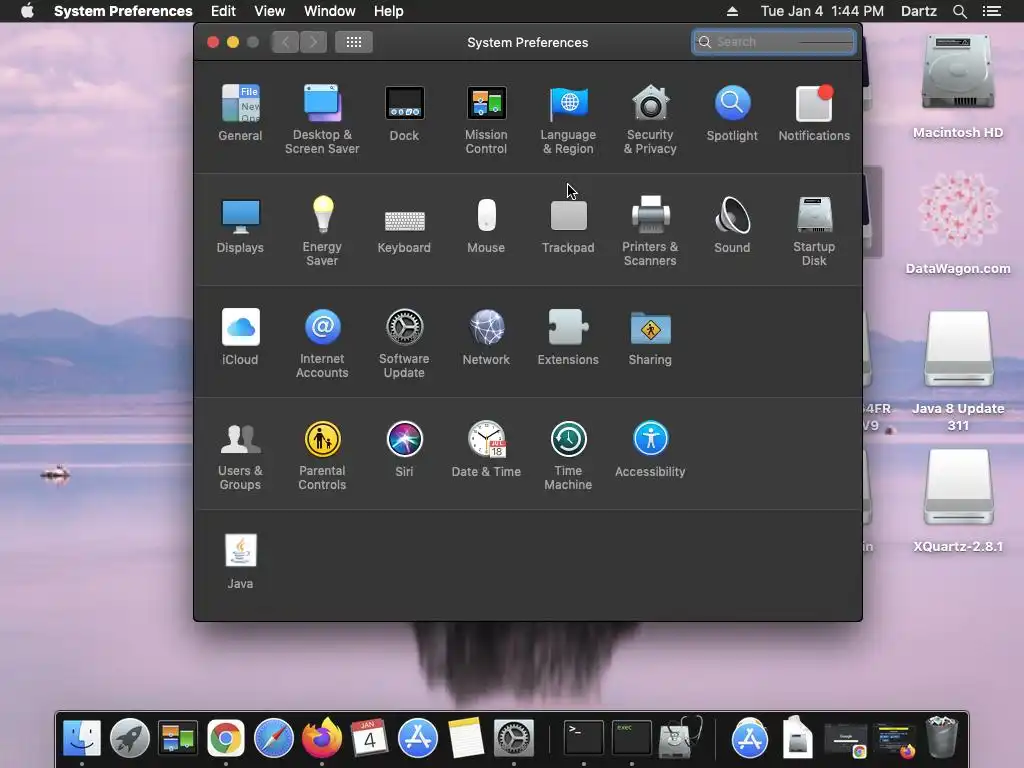
Task: Open Finder from the Dock
Action: (82, 738)
